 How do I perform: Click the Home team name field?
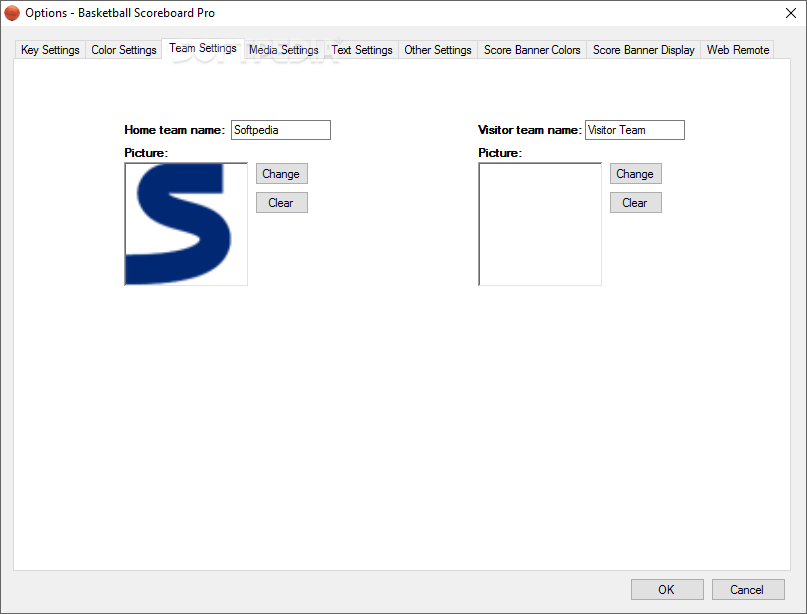pos(280,130)
